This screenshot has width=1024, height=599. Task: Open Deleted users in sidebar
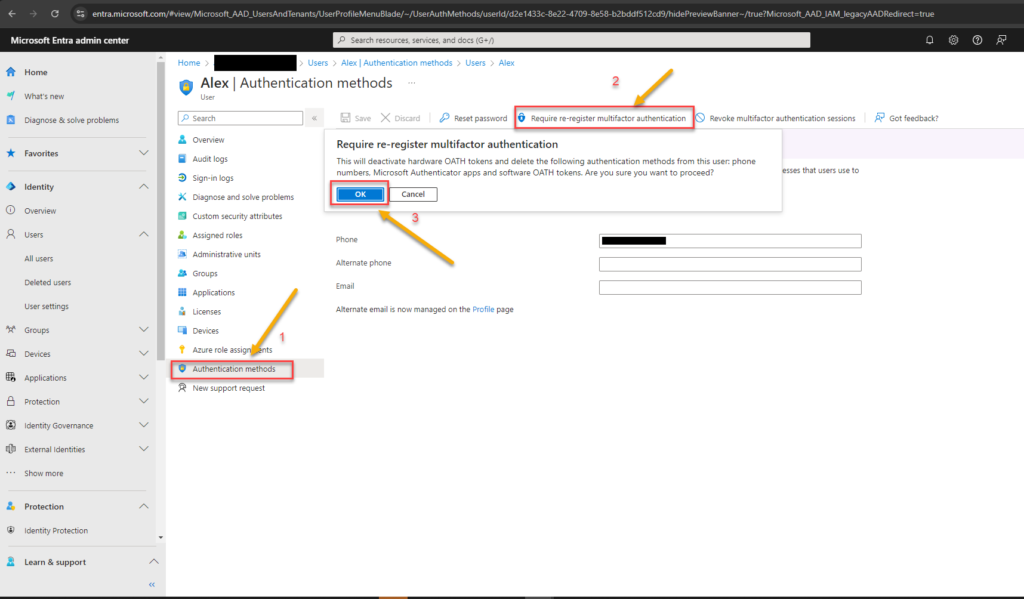click(48, 282)
